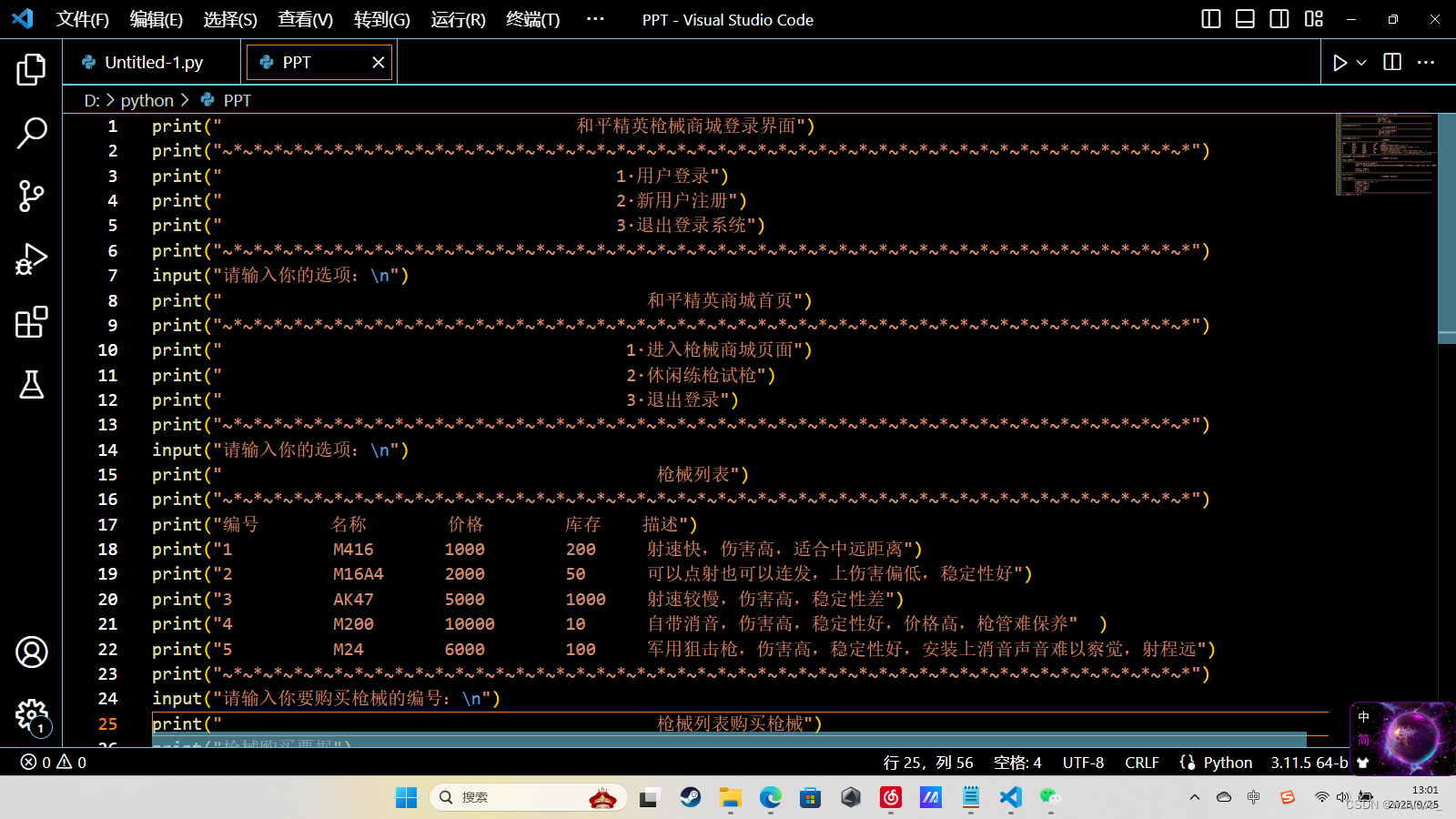Open NetEase Cloud Music taskbar icon

tap(891, 798)
